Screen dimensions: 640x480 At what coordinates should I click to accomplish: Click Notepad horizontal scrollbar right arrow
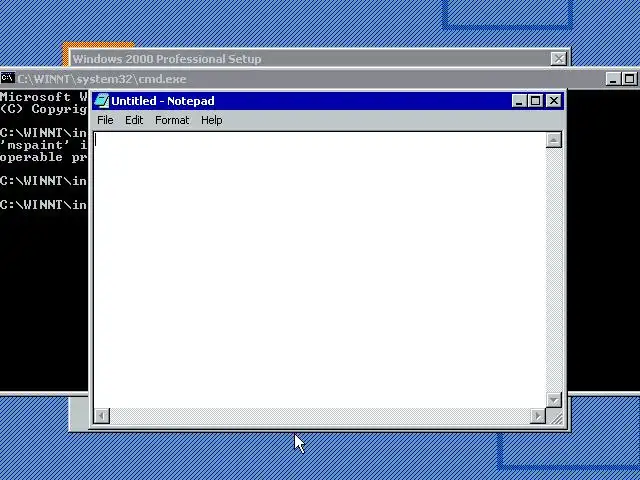click(x=538, y=416)
